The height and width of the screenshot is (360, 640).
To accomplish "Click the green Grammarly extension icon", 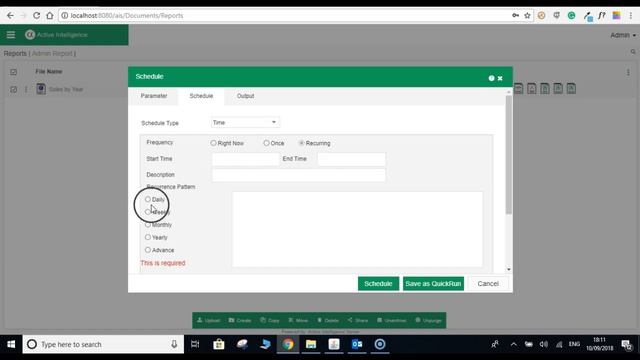I will 571,16.
